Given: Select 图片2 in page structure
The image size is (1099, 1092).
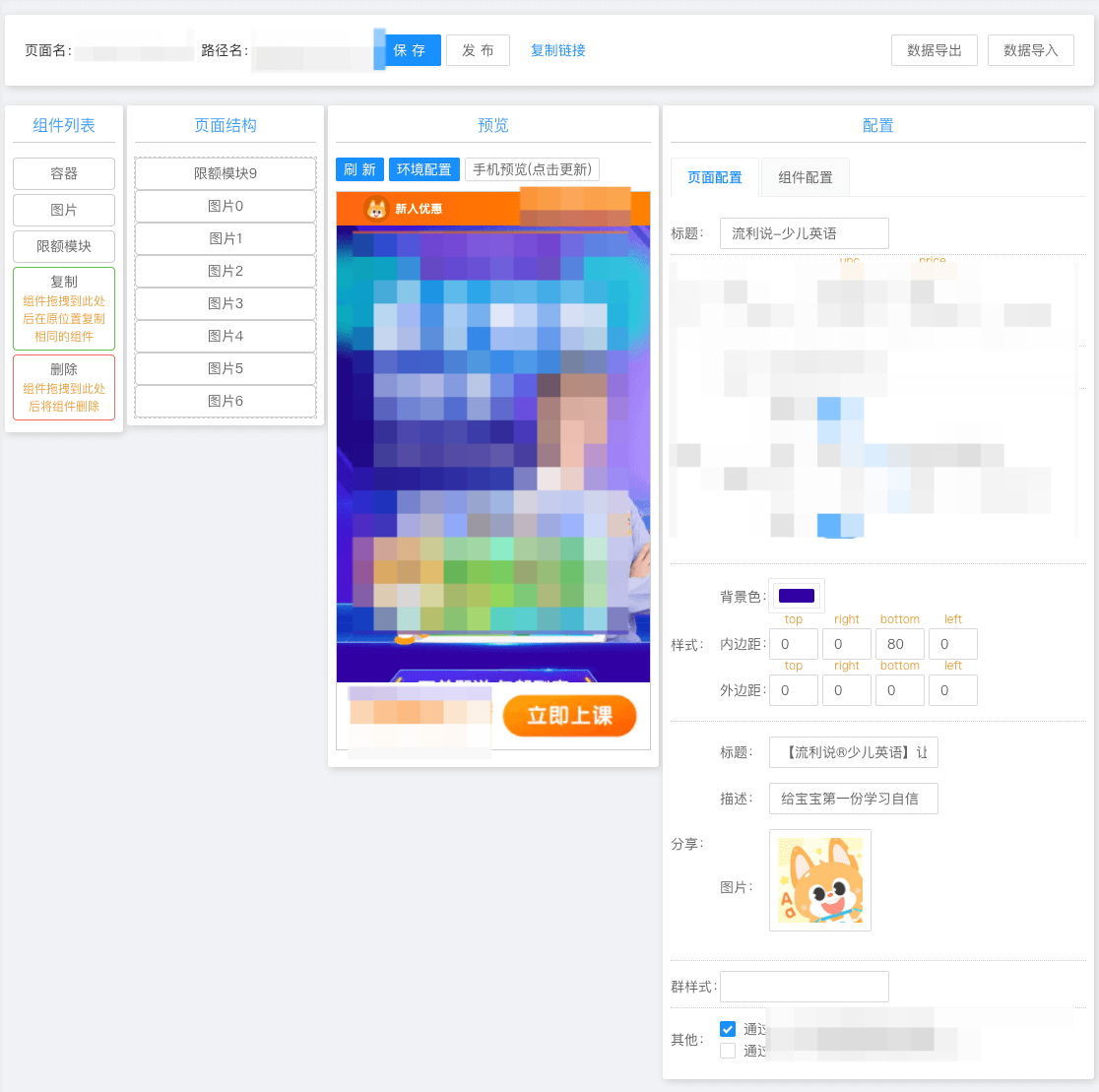Looking at the screenshot, I should tap(226, 271).
